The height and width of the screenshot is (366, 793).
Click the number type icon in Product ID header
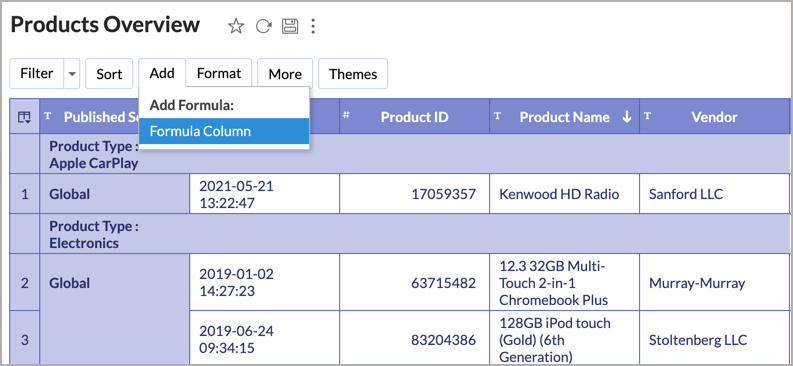346,115
